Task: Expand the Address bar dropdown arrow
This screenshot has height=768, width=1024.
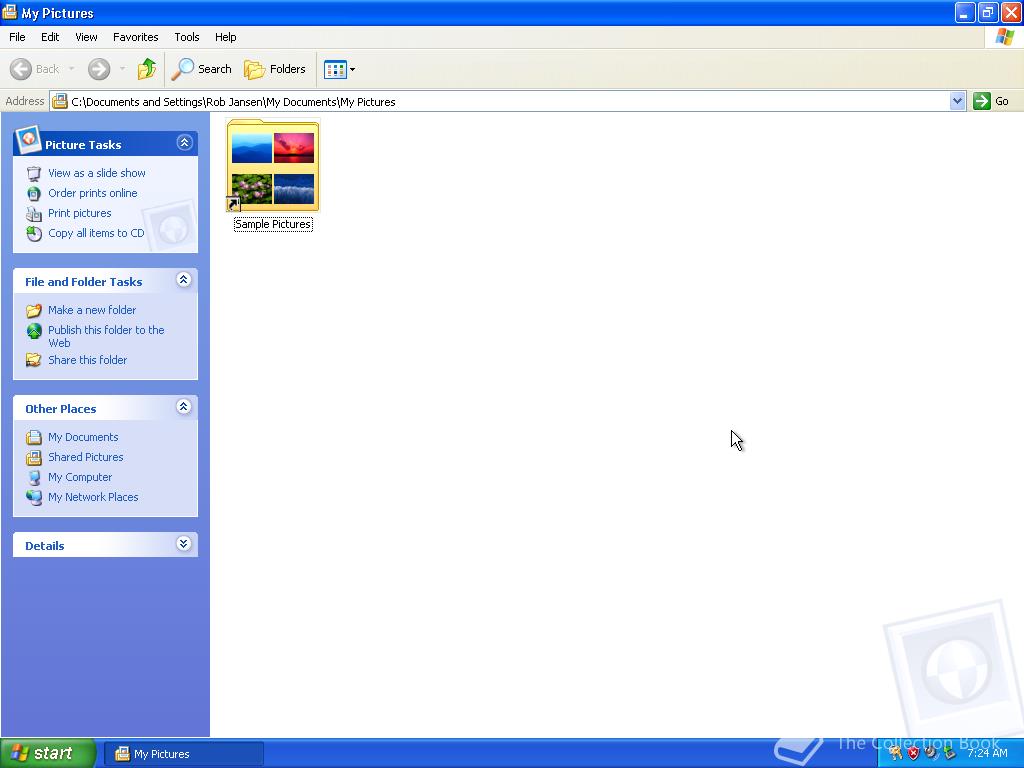Action: pyautogui.click(x=957, y=101)
